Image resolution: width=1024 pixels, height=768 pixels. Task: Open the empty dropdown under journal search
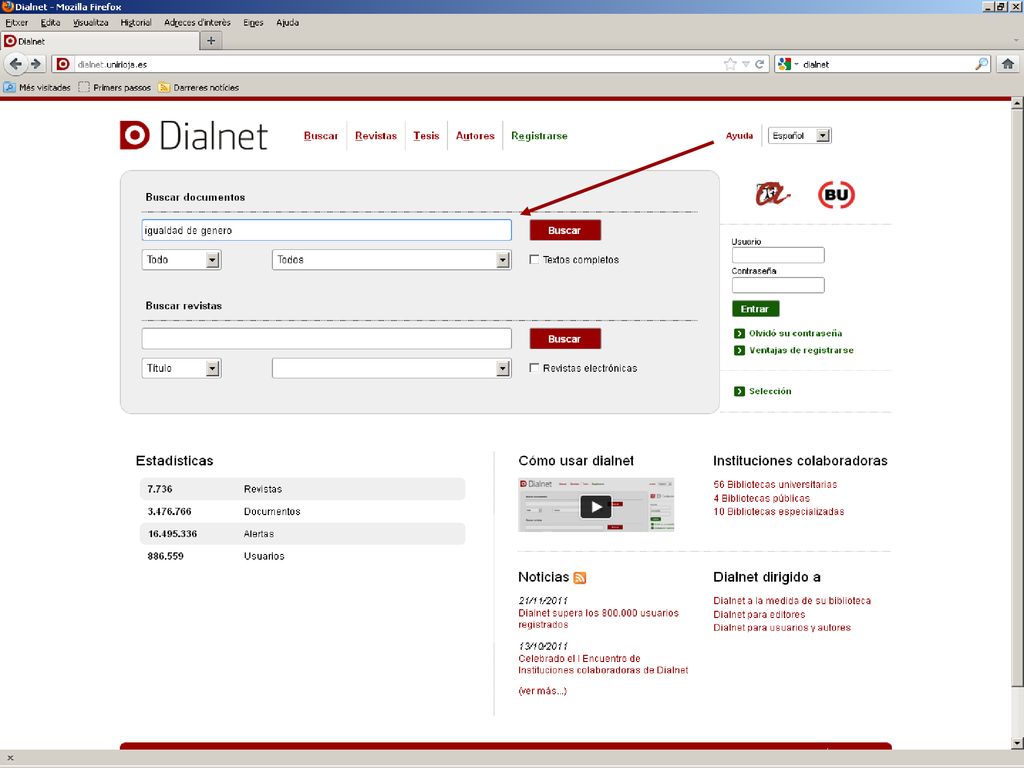(391, 368)
